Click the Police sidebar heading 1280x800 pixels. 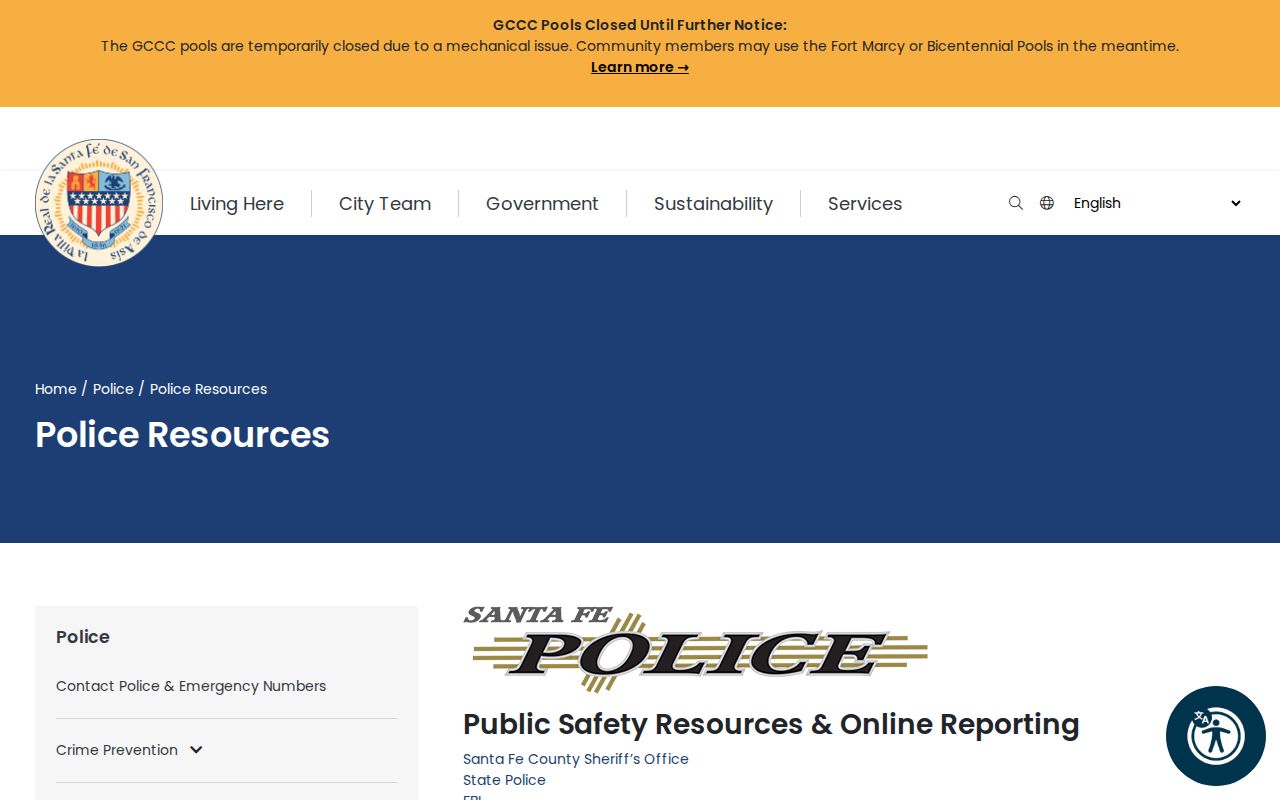pos(83,637)
